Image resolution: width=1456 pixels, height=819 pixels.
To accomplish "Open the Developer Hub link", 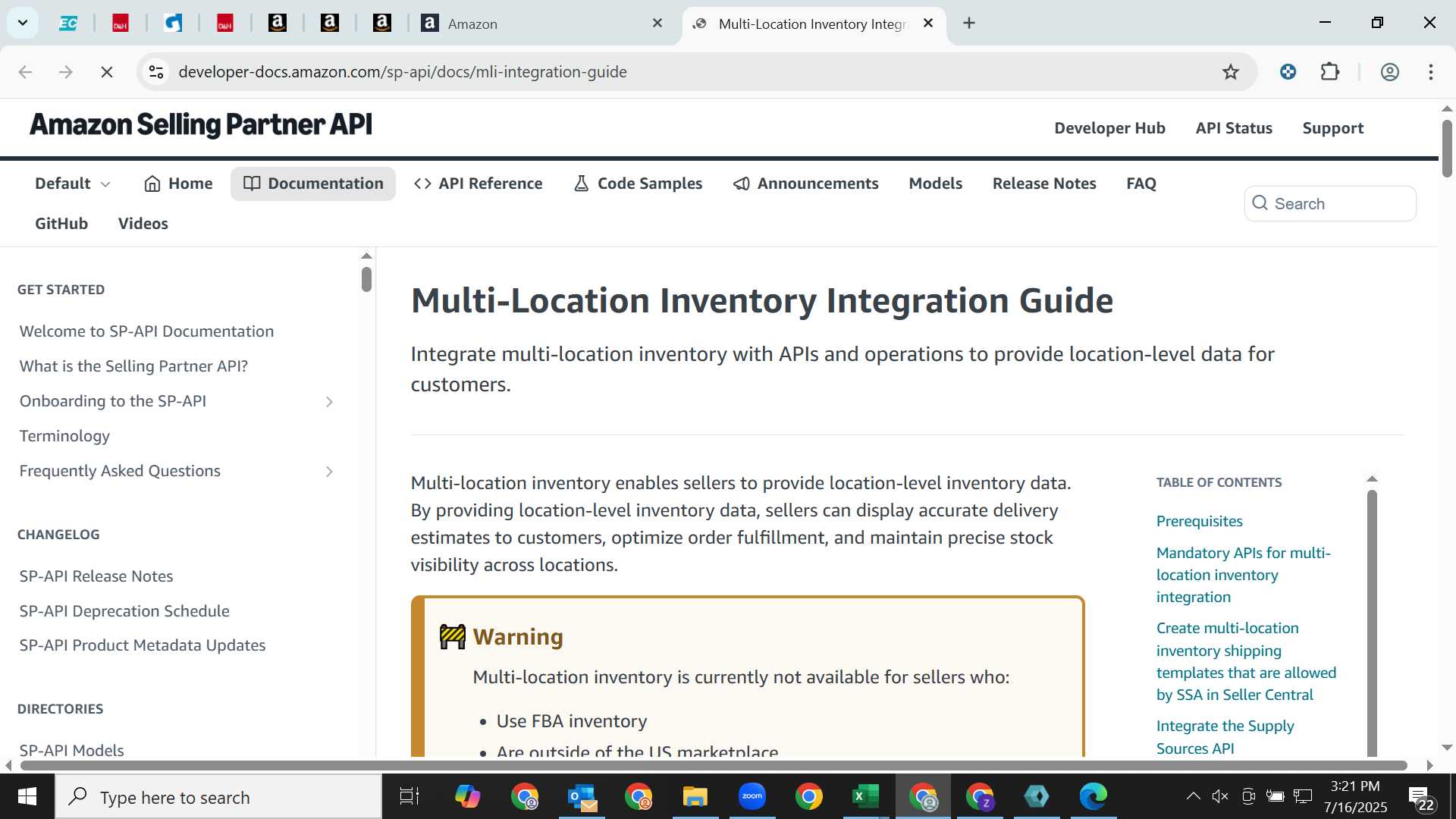I will point(1109,128).
